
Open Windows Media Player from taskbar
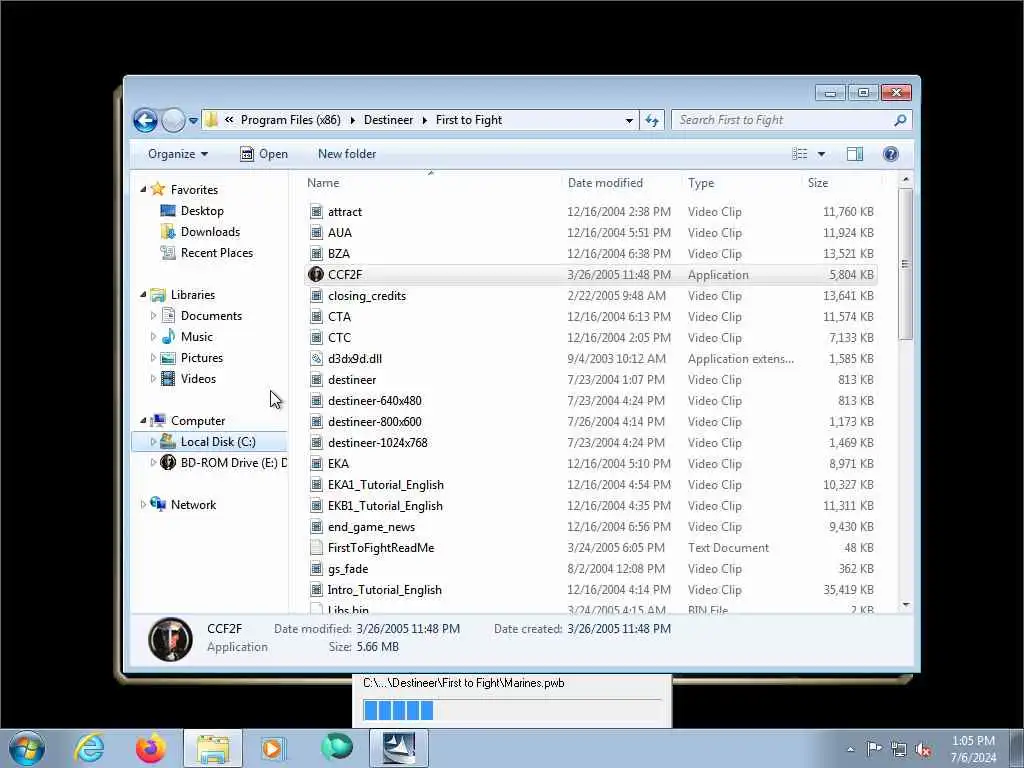coord(273,748)
